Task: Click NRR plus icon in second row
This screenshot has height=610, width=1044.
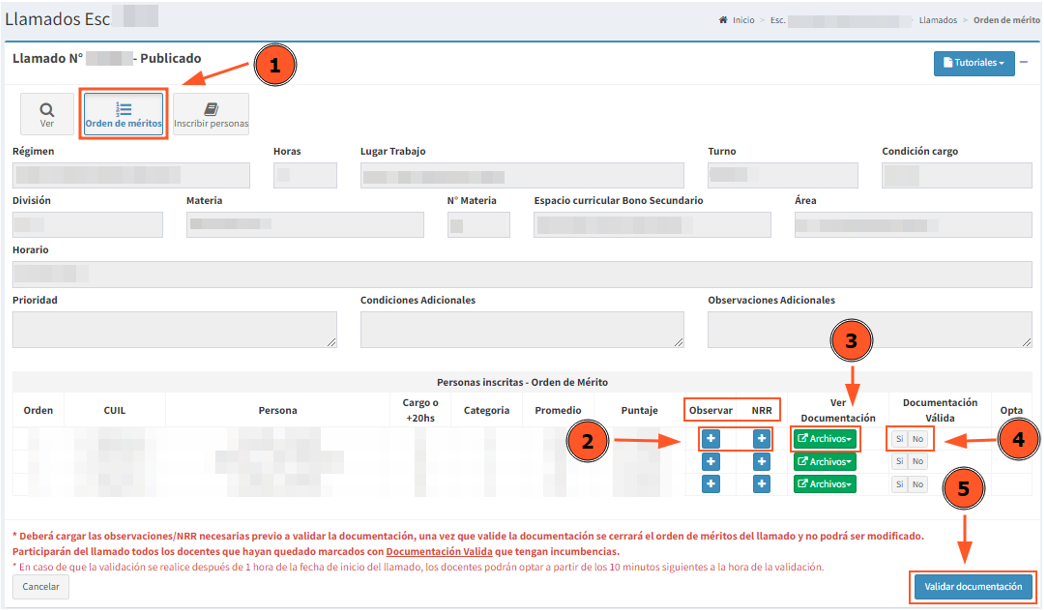Action: pos(761,461)
